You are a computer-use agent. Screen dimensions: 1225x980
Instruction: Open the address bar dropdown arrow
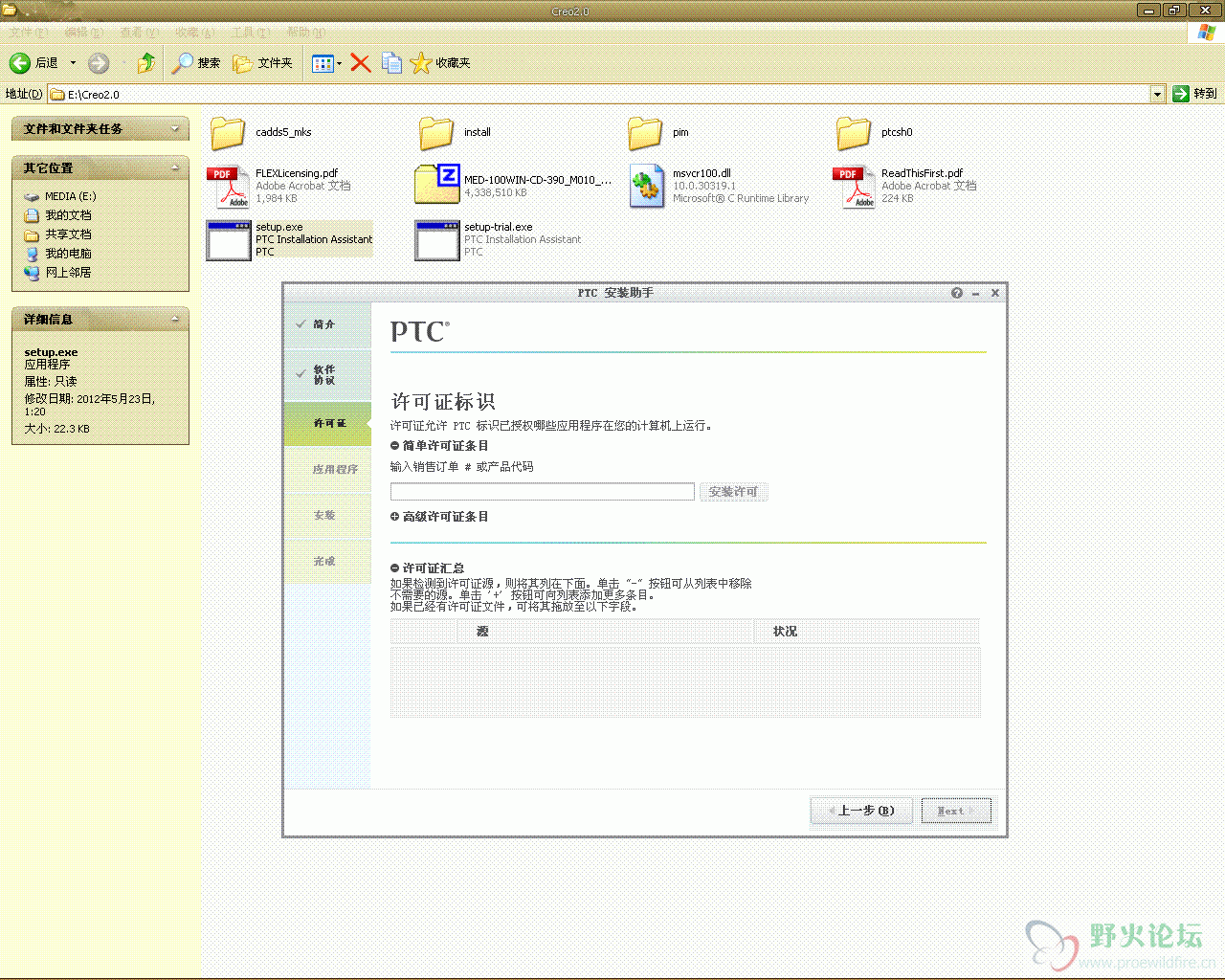(1157, 94)
